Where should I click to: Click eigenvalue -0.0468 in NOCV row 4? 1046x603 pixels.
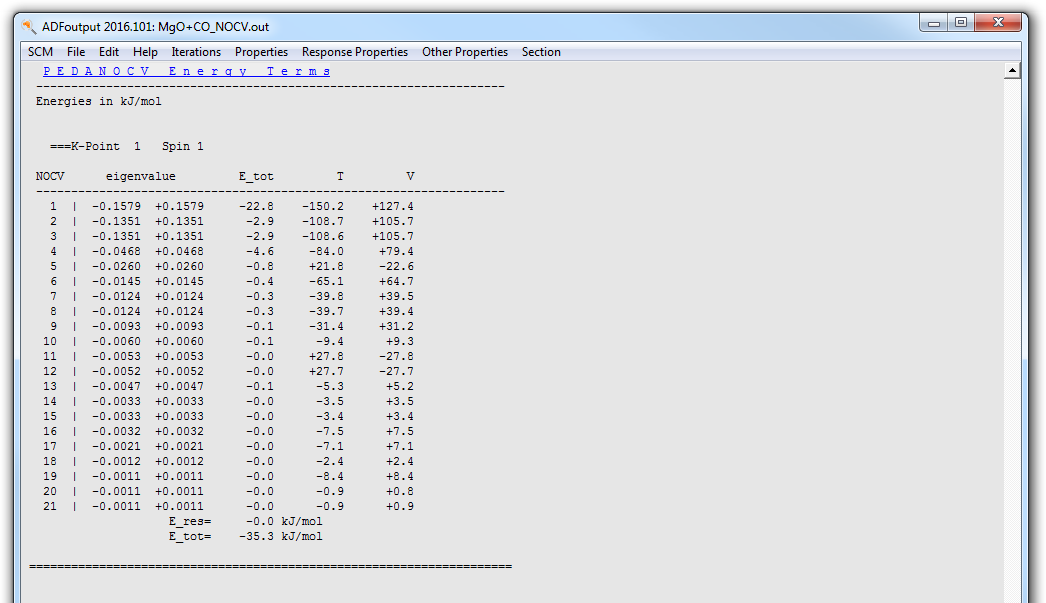(x=116, y=251)
